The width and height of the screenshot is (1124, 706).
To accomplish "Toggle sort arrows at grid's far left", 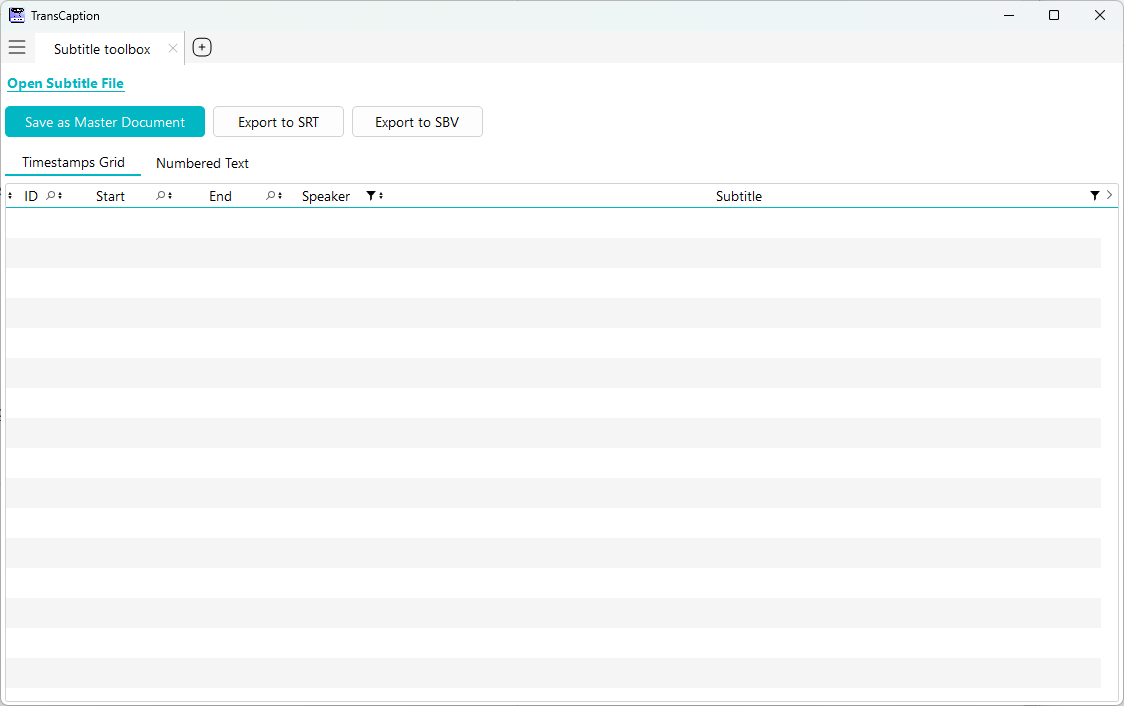I will 10,196.
